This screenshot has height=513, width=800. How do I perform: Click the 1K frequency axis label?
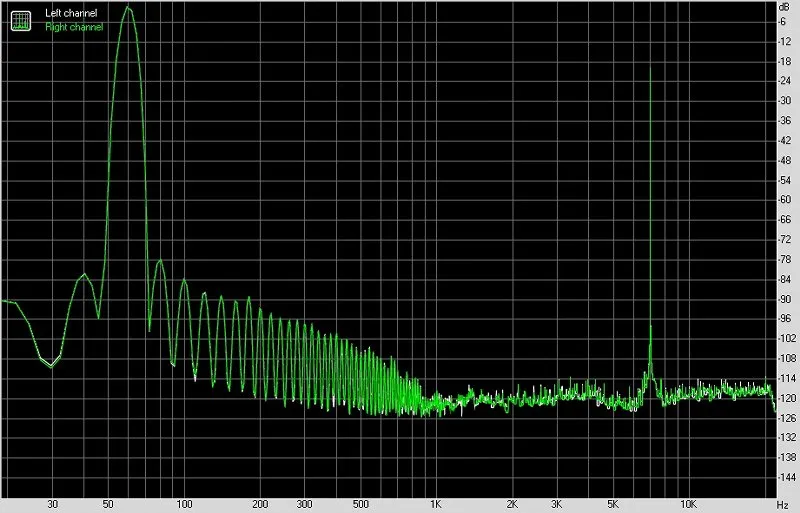tap(436, 504)
